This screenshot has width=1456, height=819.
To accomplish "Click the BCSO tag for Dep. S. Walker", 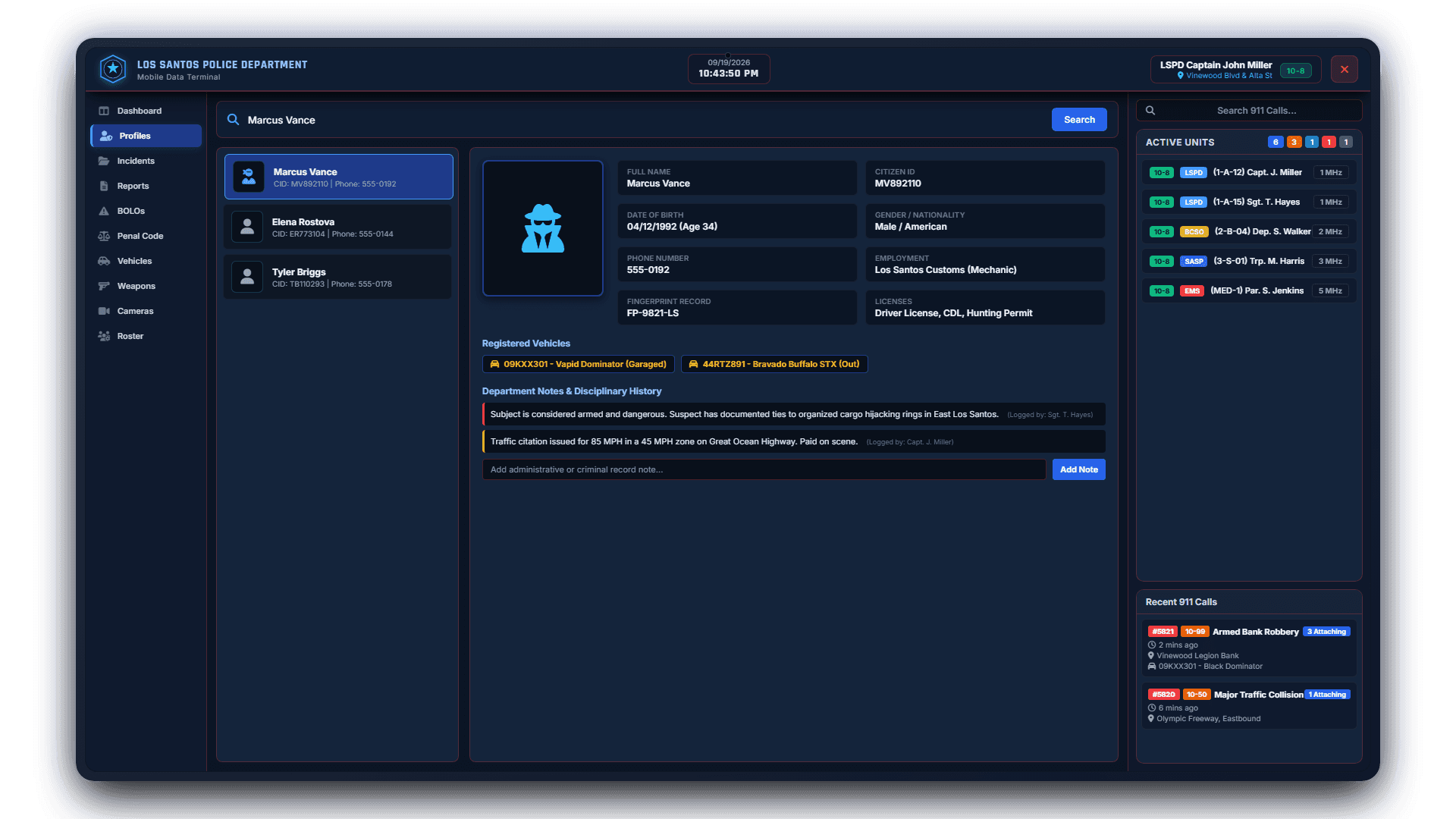I will 1194,232.
